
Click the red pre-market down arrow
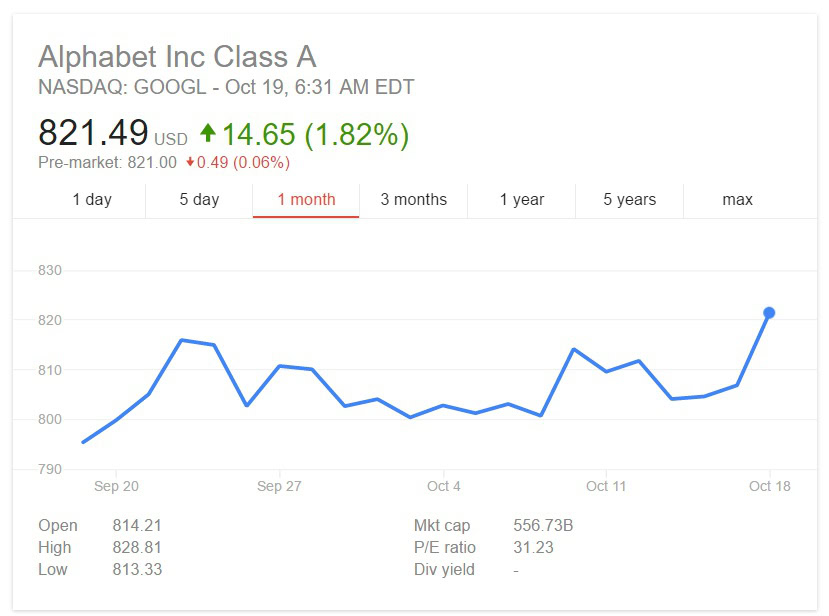(190, 162)
